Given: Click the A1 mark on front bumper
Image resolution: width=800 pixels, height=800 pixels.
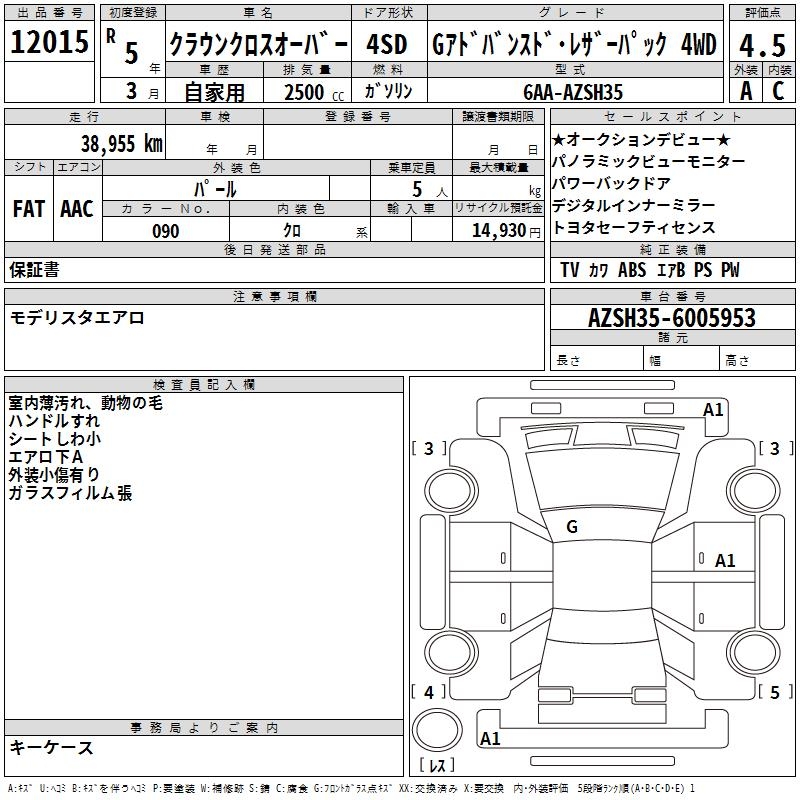Looking at the screenshot, I should pyautogui.click(x=713, y=409).
